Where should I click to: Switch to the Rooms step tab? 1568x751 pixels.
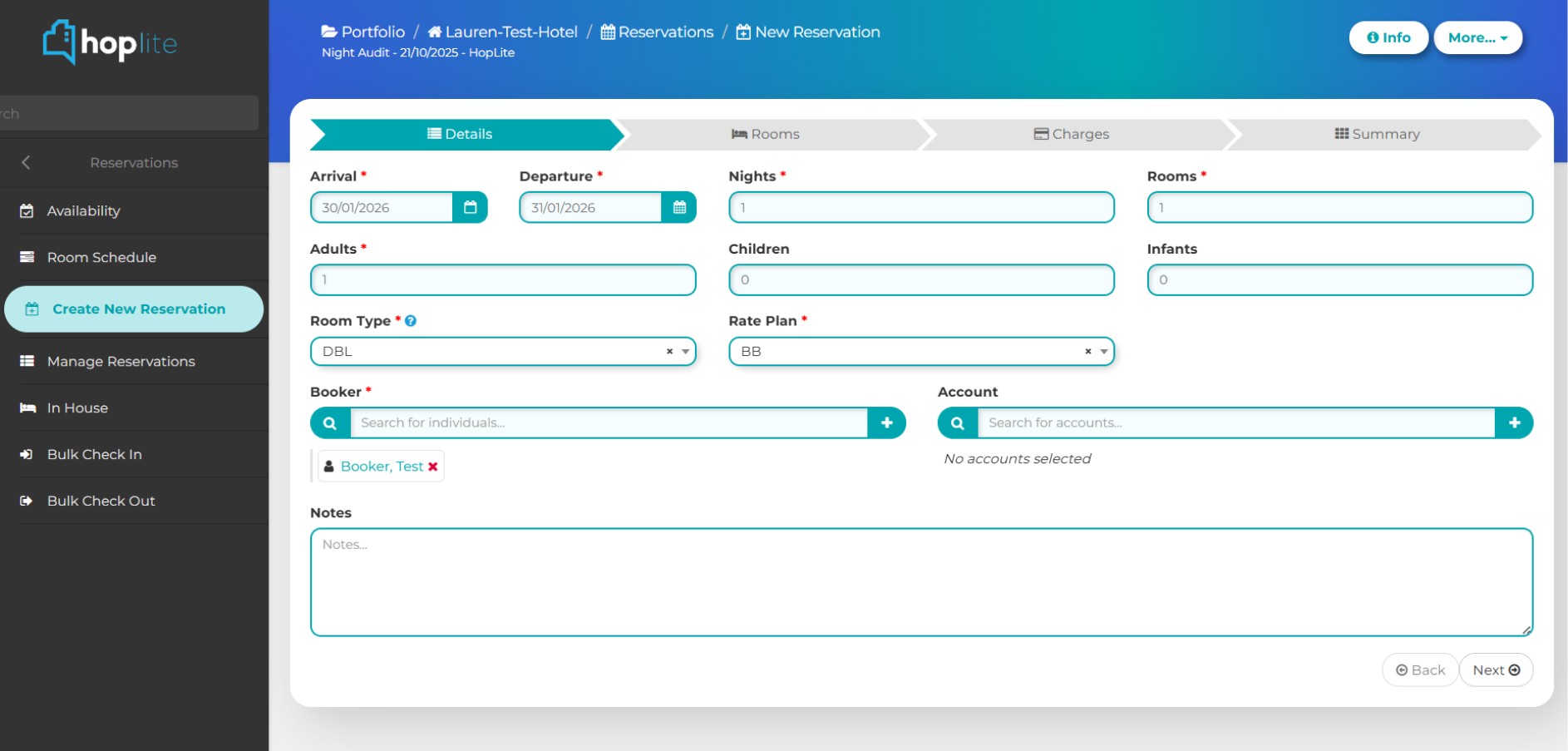766,135
